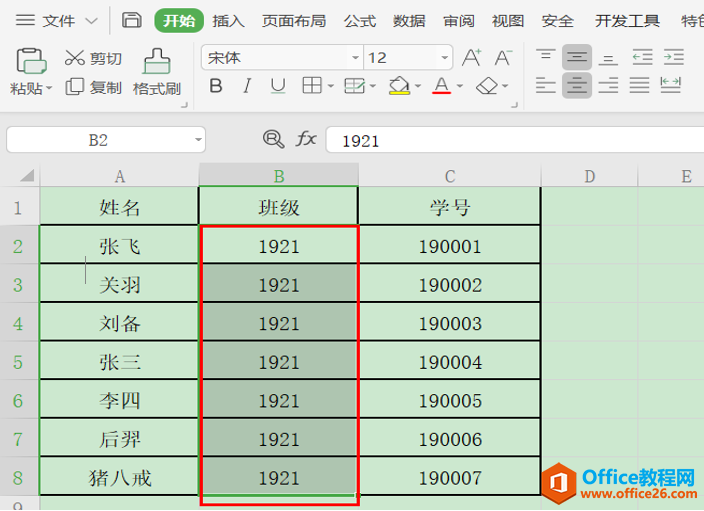Switch to the 数据 tab

click(x=409, y=21)
